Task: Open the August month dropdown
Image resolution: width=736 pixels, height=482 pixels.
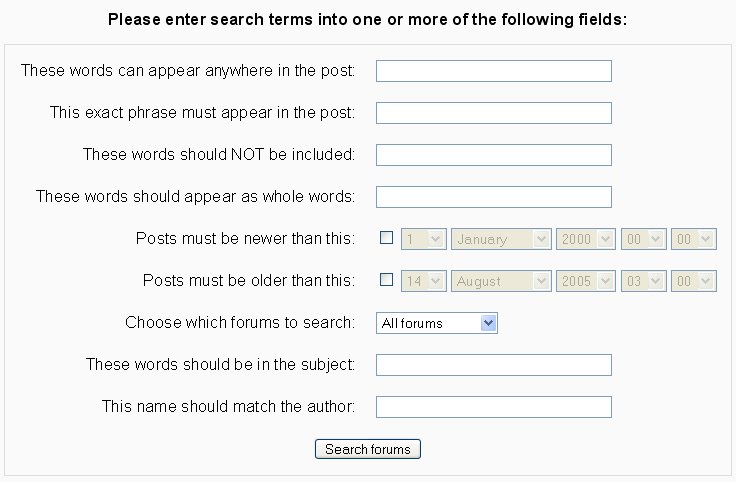Action: (501, 281)
